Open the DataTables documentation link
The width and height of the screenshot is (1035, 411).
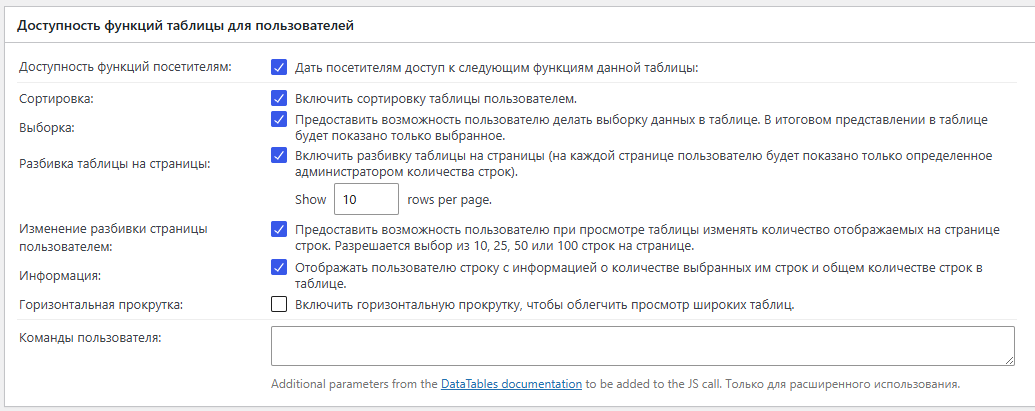tap(511, 383)
